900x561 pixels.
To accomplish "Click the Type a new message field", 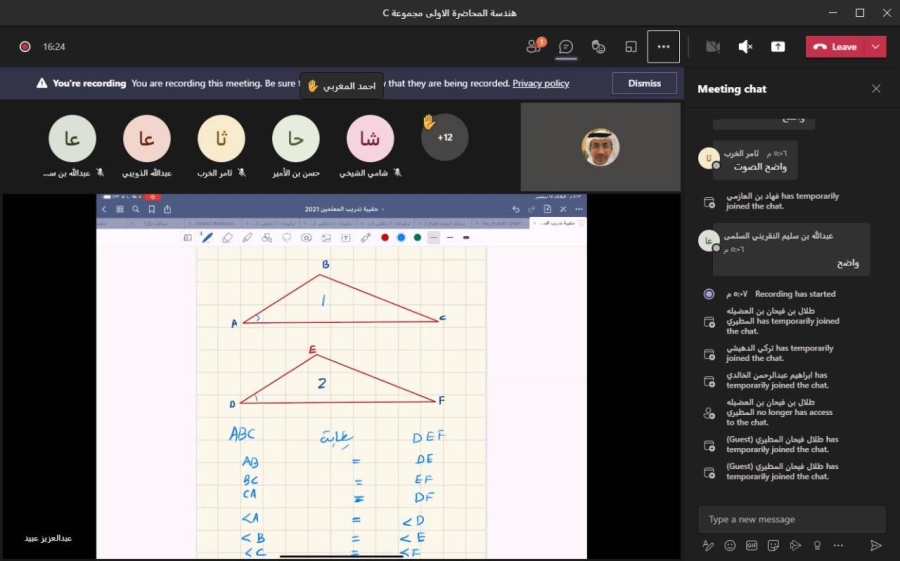I will tap(790, 519).
